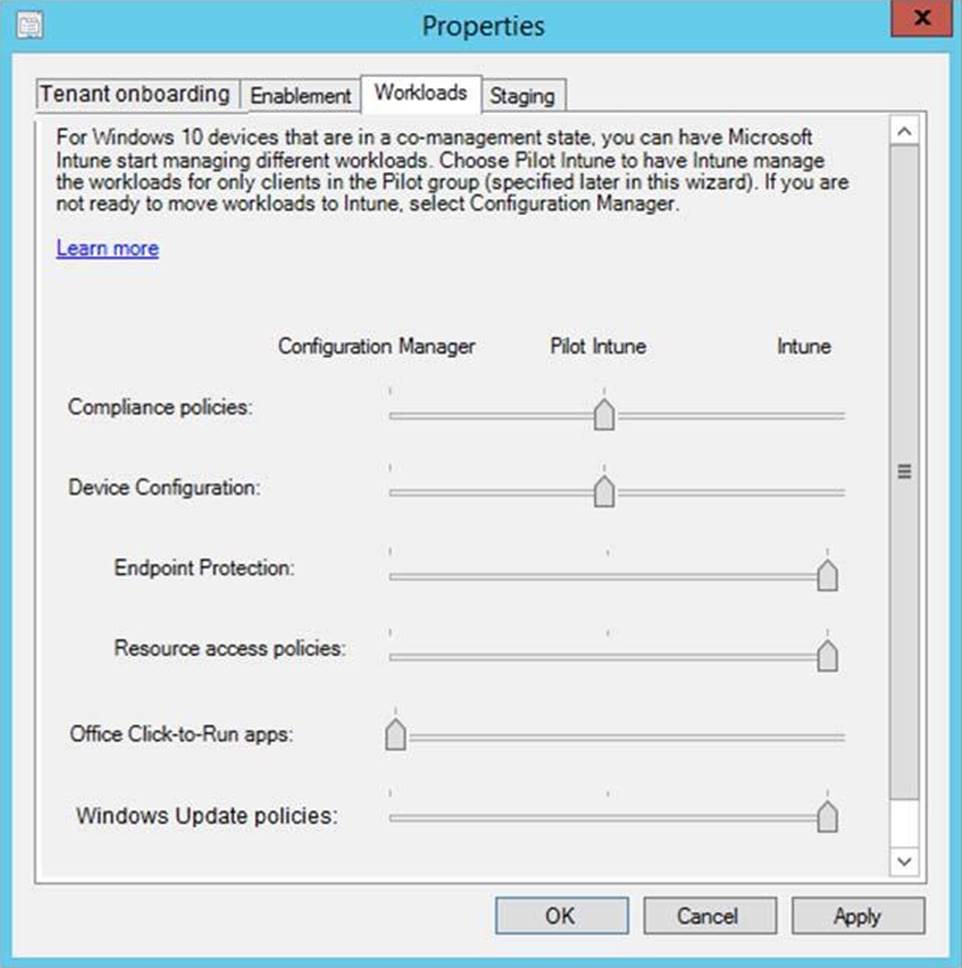Click the Resource access policies slider thumb
Viewport: 962px width, 968px height.
coord(827,656)
